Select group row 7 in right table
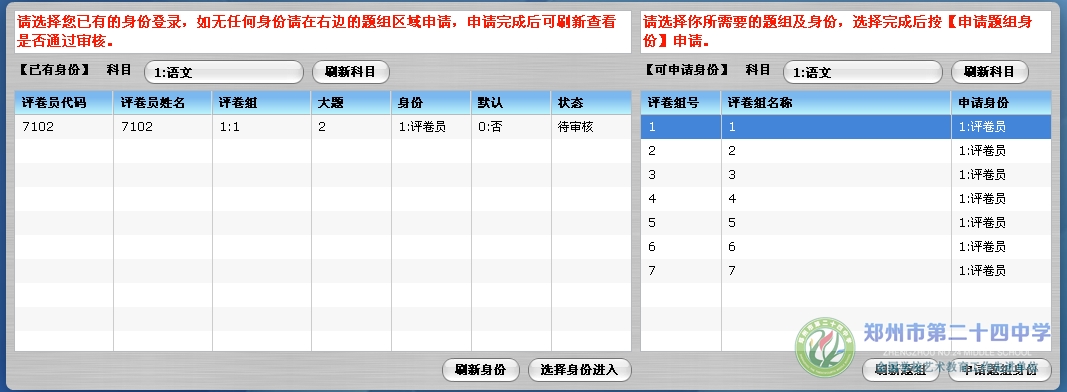The height and width of the screenshot is (392, 1067). 846,271
